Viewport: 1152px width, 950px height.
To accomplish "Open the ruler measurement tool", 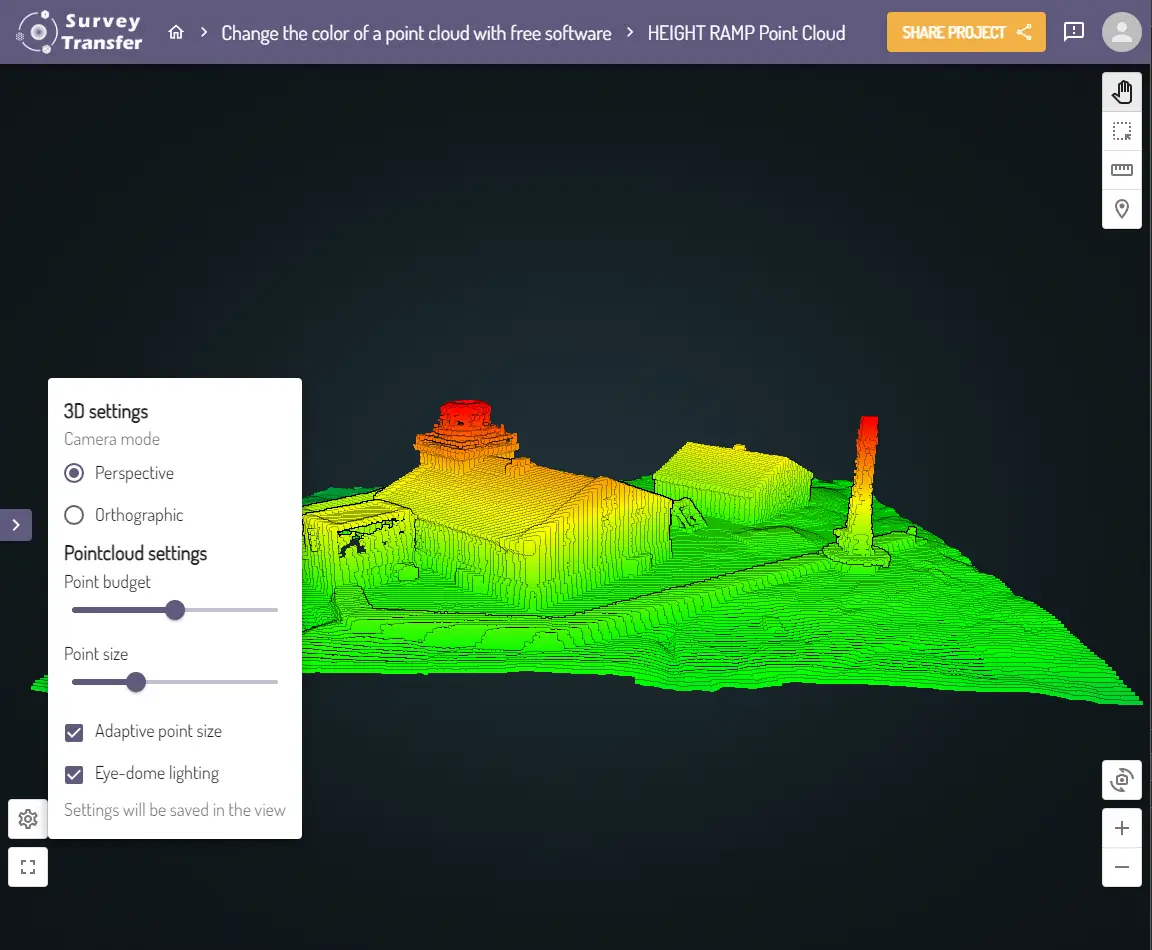I will click(1121, 170).
